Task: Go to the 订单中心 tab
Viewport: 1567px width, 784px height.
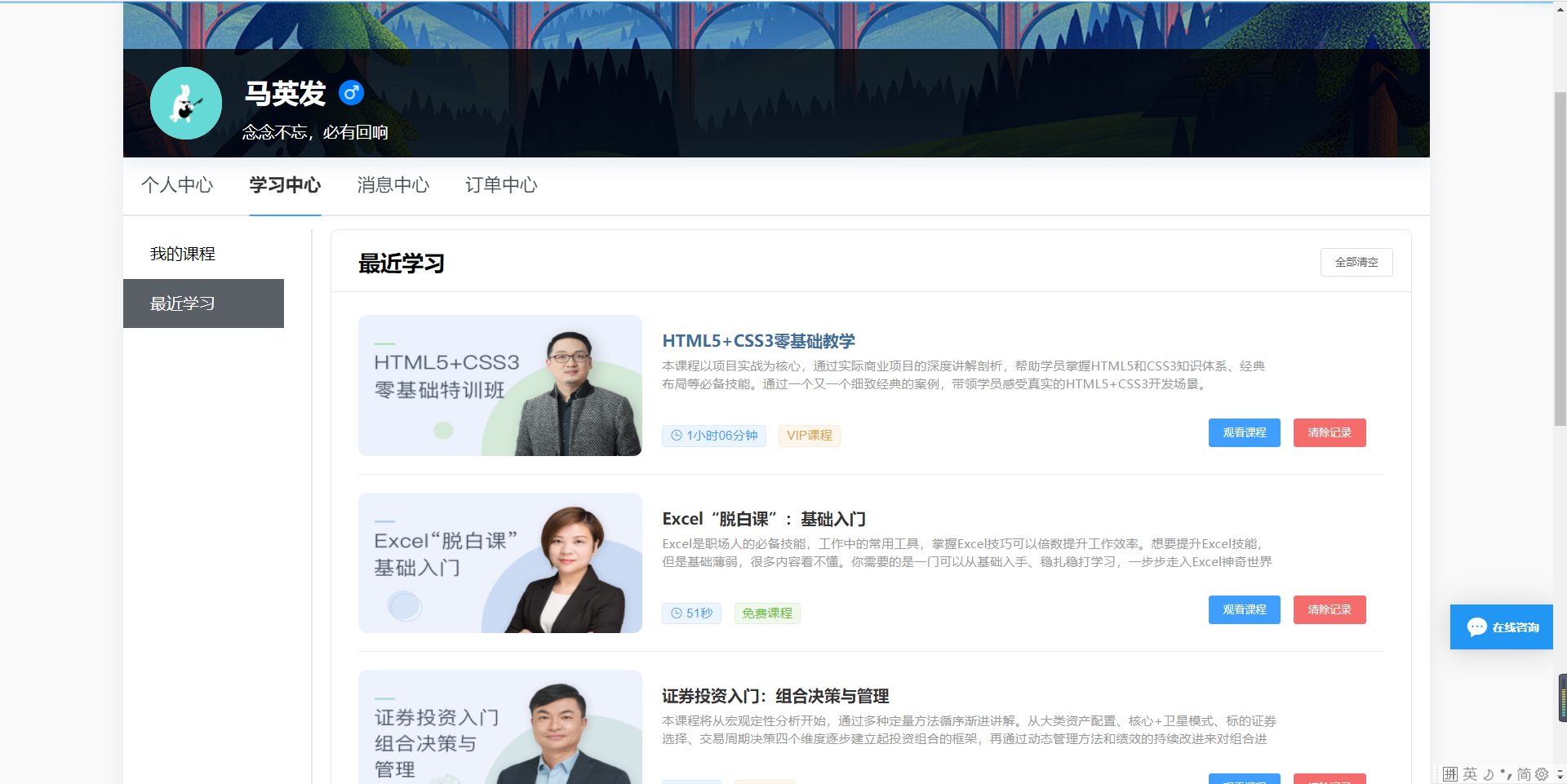Action: pyautogui.click(x=501, y=185)
